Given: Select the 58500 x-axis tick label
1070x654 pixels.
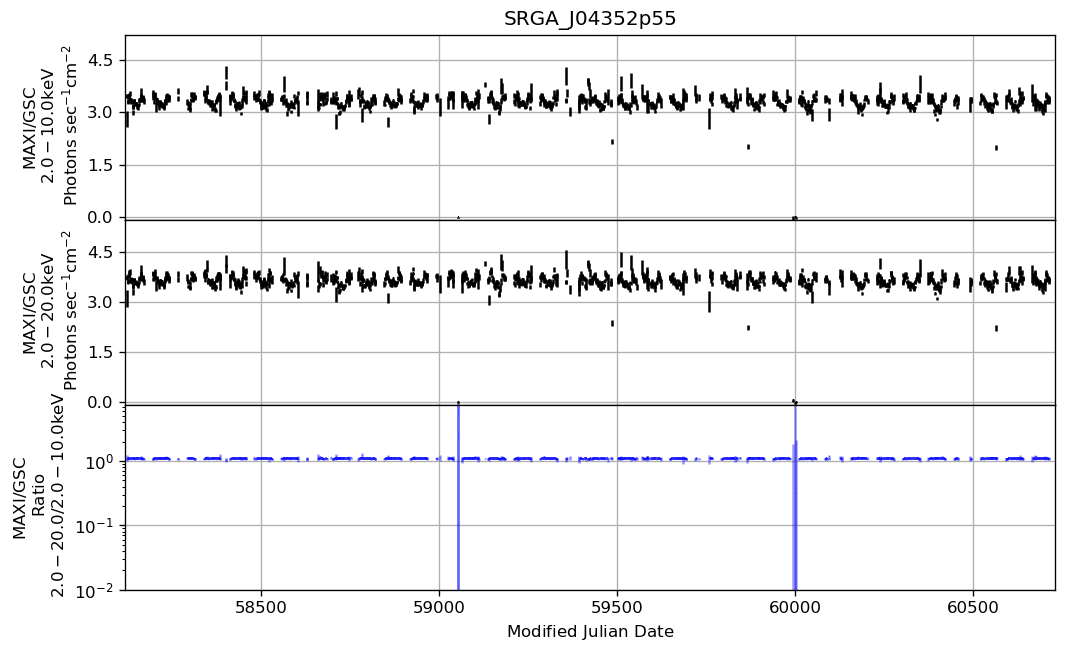Looking at the screenshot, I should pyautogui.click(x=261, y=606).
